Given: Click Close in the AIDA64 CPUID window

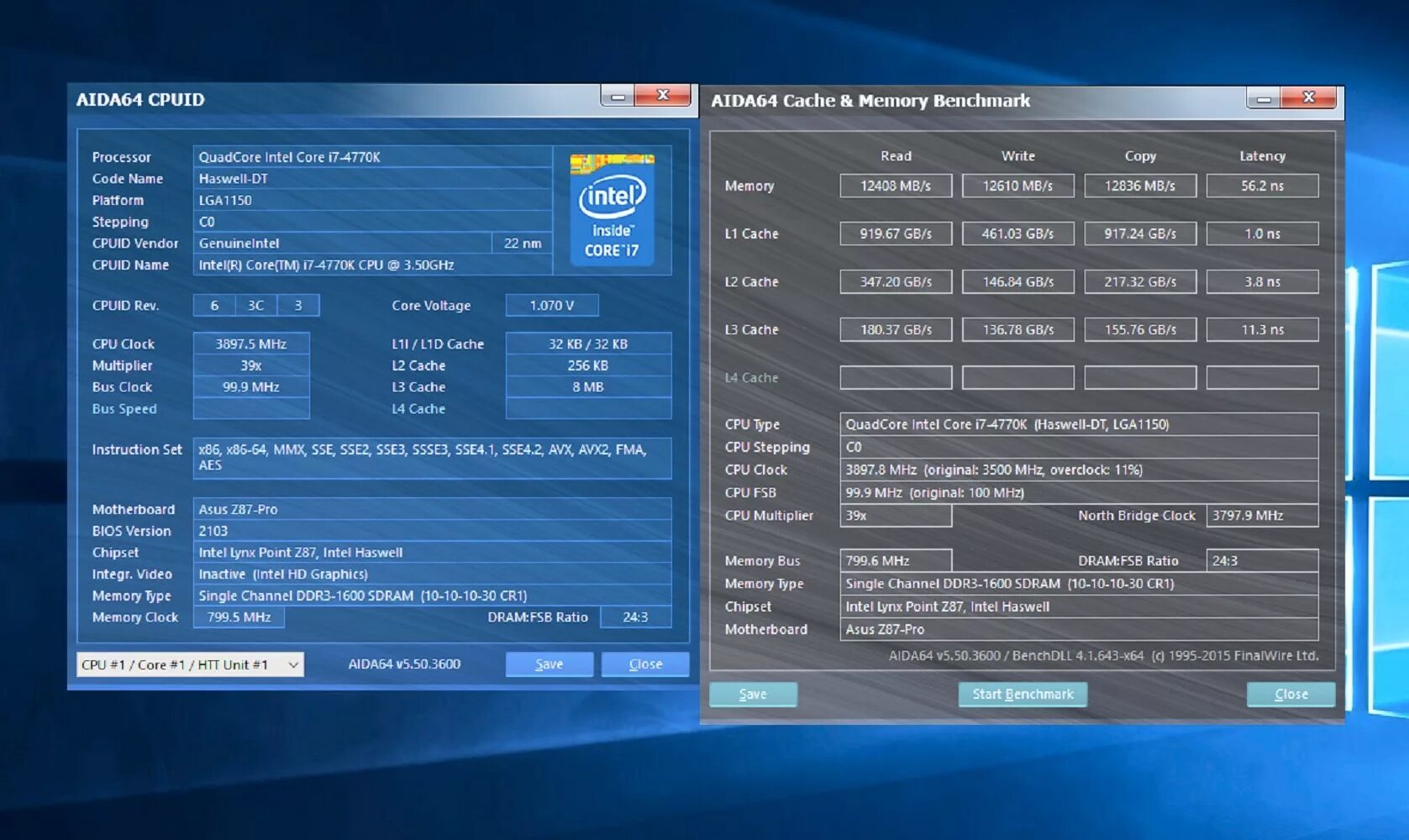Looking at the screenshot, I should [x=645, y=664].
